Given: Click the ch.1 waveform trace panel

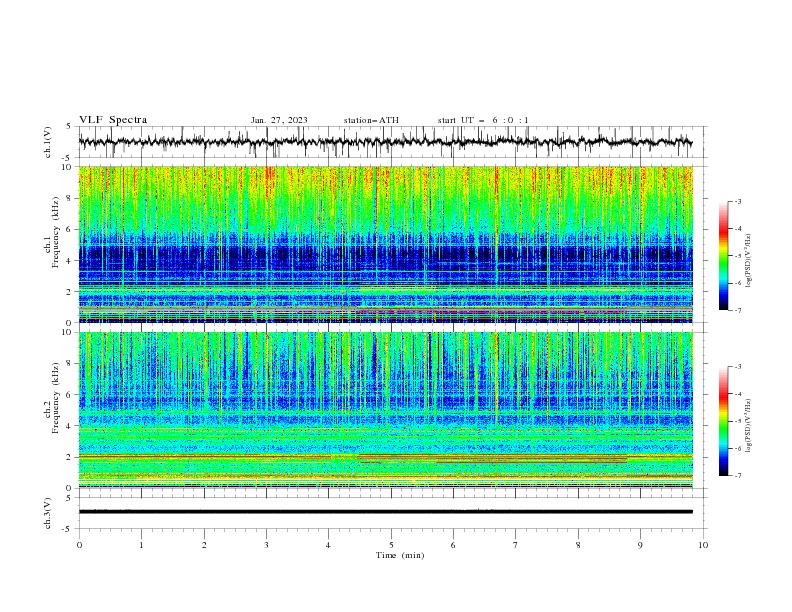Looking at the screenshot, I should pyautogui.click(x=393, y=142).
